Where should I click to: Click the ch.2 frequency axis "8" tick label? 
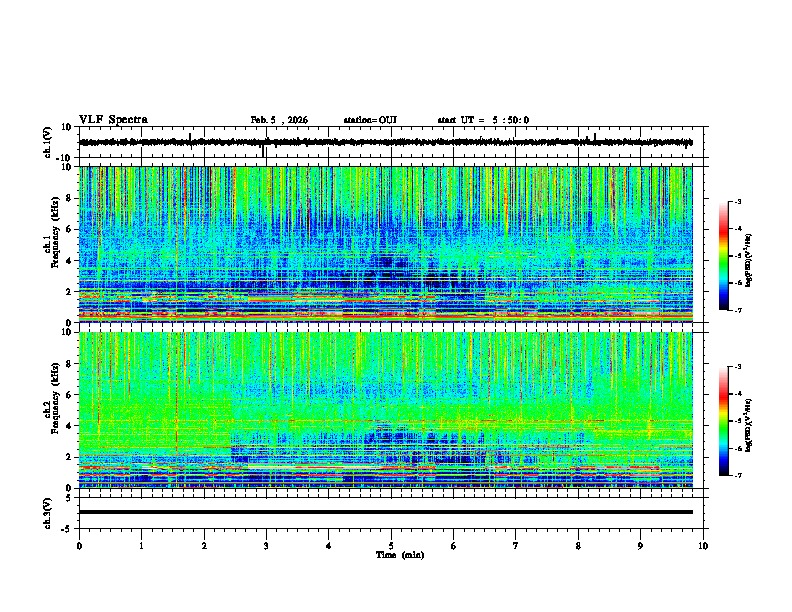tap(70, 364)
